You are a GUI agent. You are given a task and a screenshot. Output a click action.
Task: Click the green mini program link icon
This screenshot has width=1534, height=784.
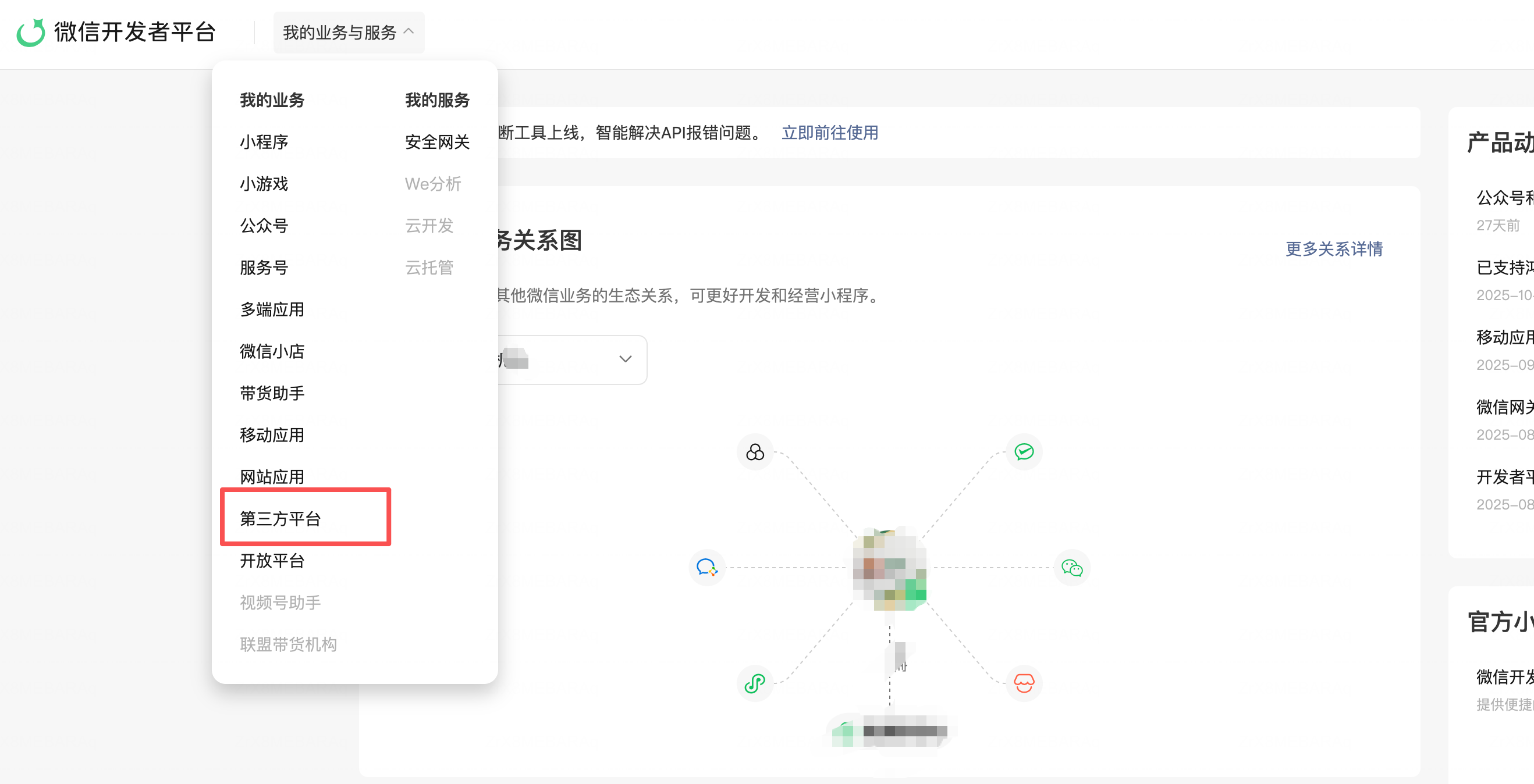755,683
